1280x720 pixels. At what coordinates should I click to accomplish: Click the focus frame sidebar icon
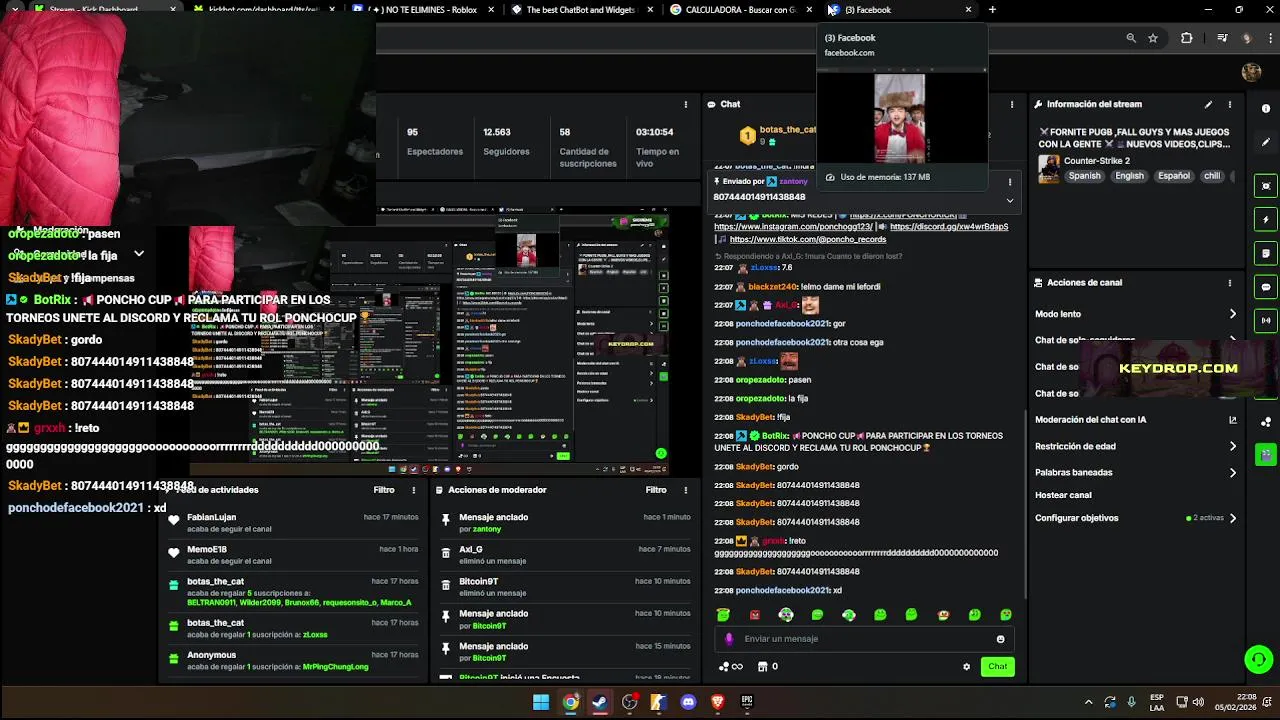(x=1266, y=186)
